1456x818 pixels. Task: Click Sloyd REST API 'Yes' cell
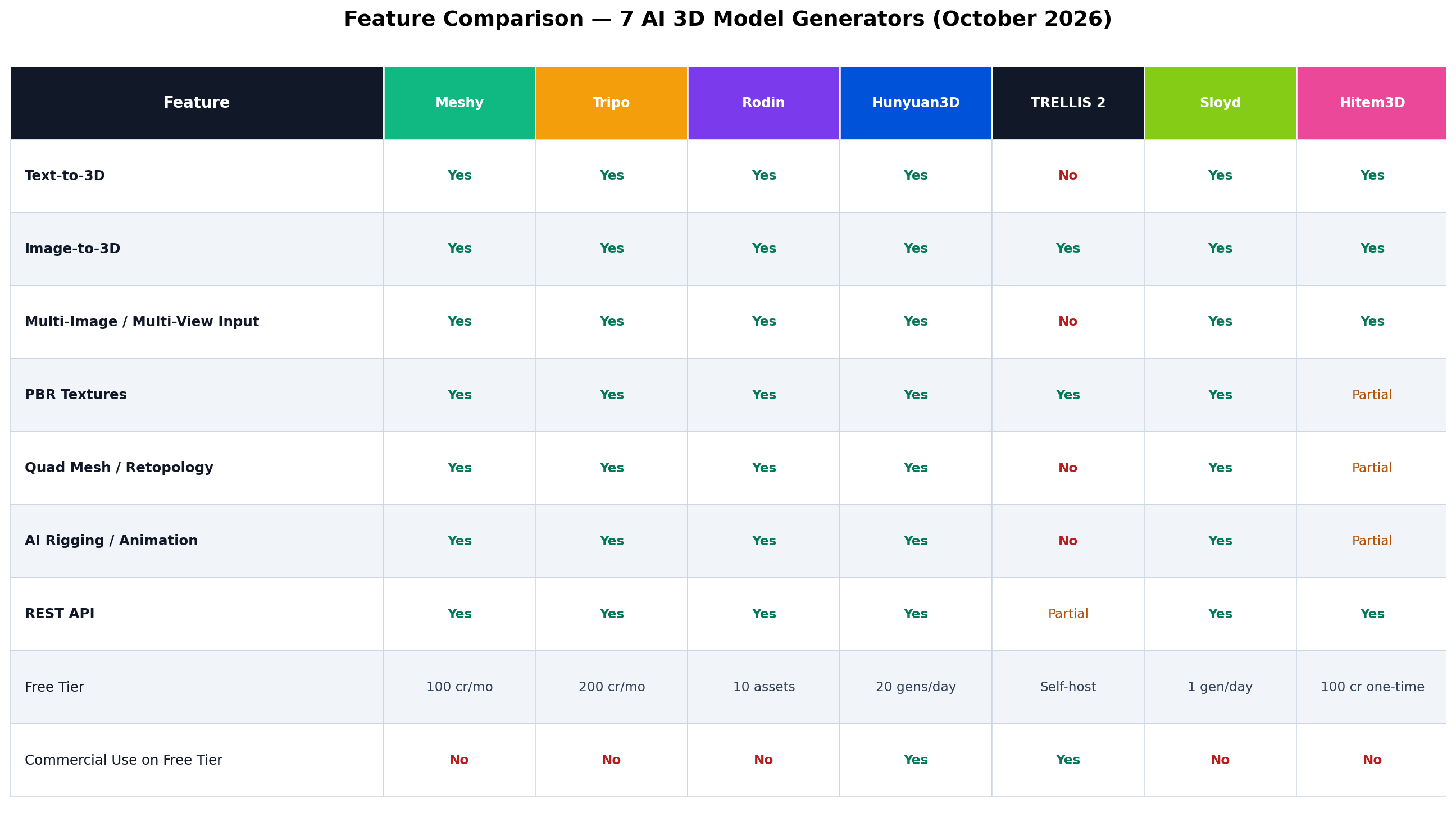[x=1220, y=614]
